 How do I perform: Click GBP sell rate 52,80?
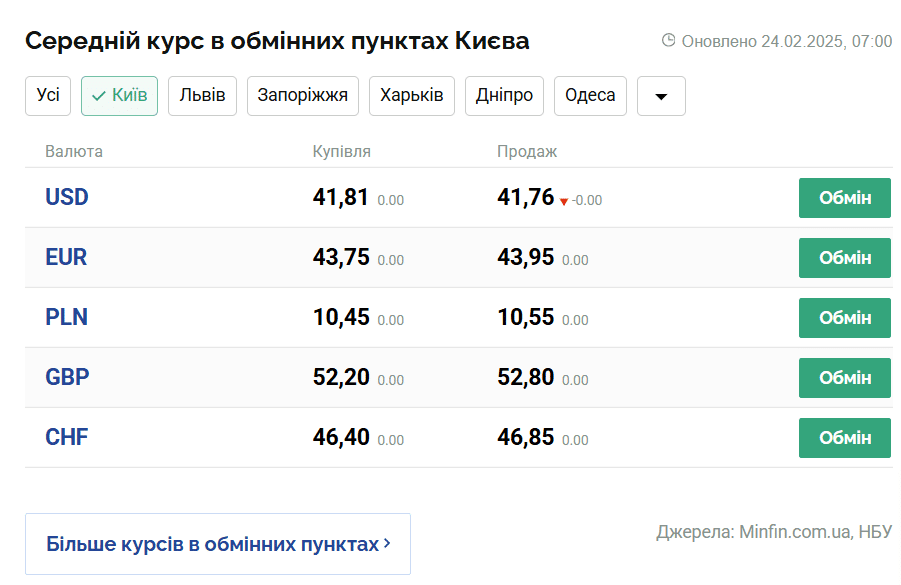525,377
